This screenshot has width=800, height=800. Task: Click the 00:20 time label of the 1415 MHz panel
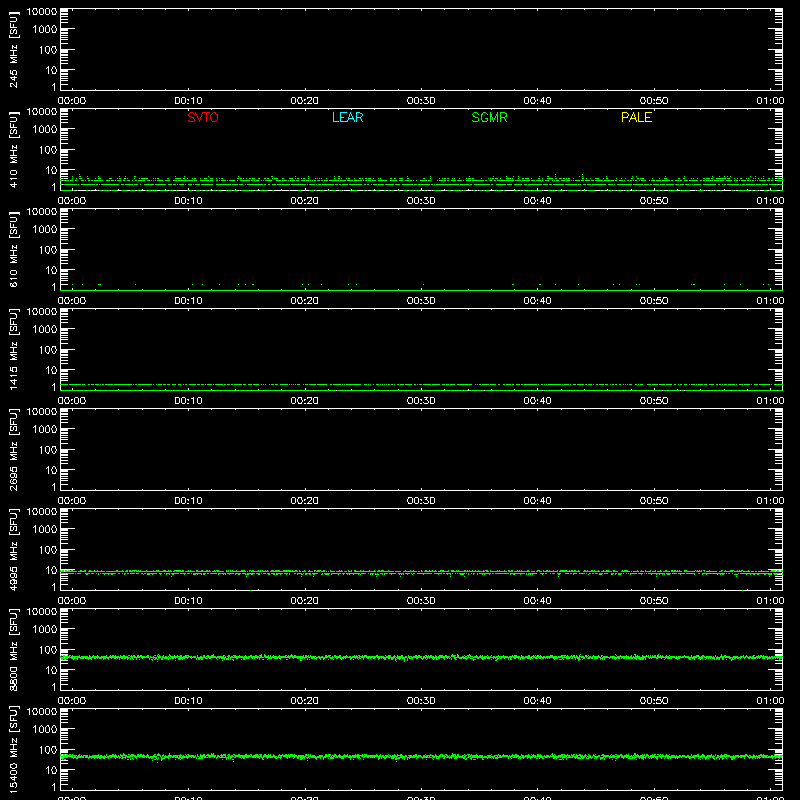click(305, 401)
